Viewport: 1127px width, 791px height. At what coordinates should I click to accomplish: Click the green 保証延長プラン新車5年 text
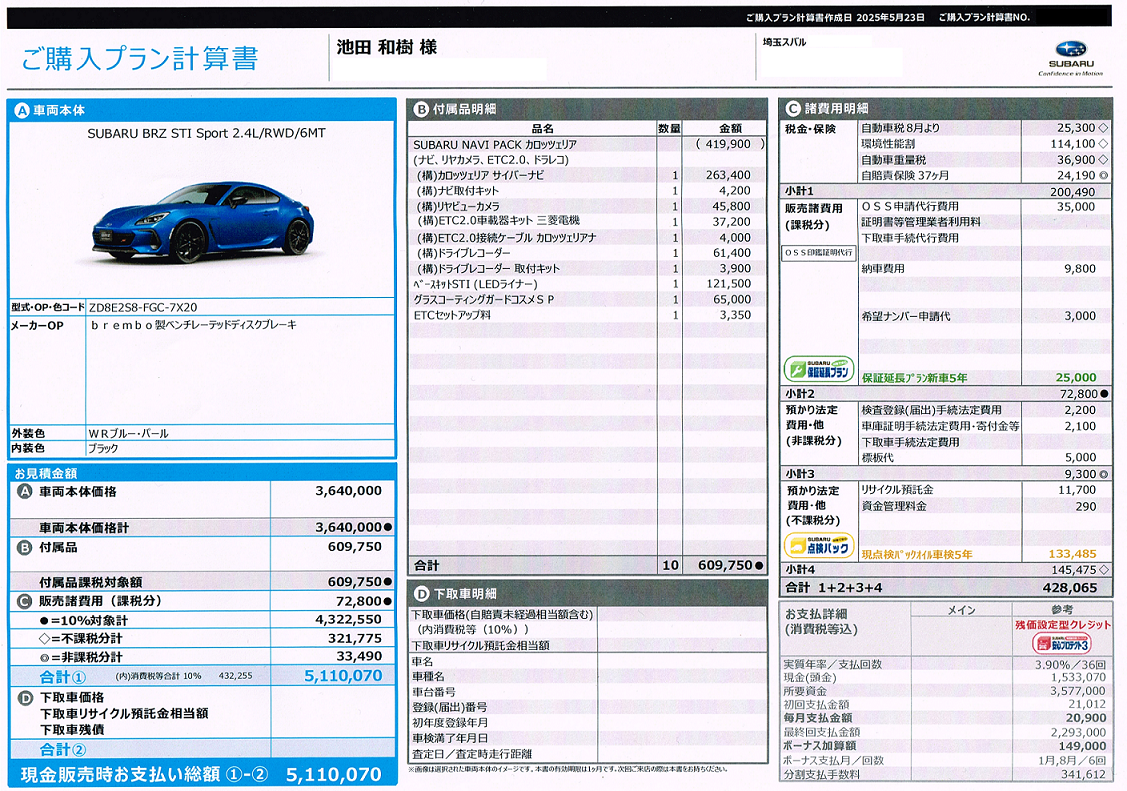[x=914, y=378]
